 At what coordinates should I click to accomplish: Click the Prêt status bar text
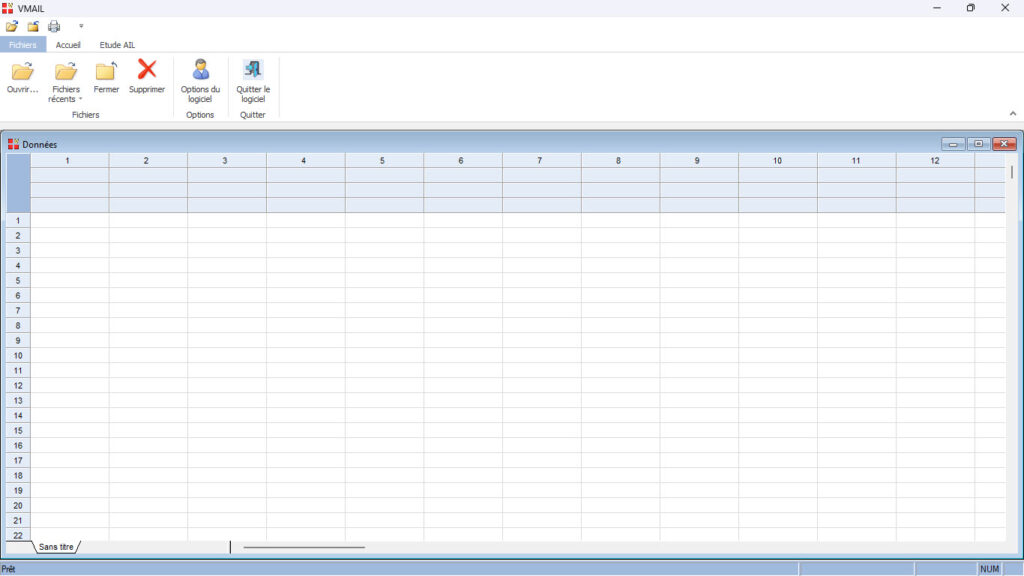coord(8,569)
